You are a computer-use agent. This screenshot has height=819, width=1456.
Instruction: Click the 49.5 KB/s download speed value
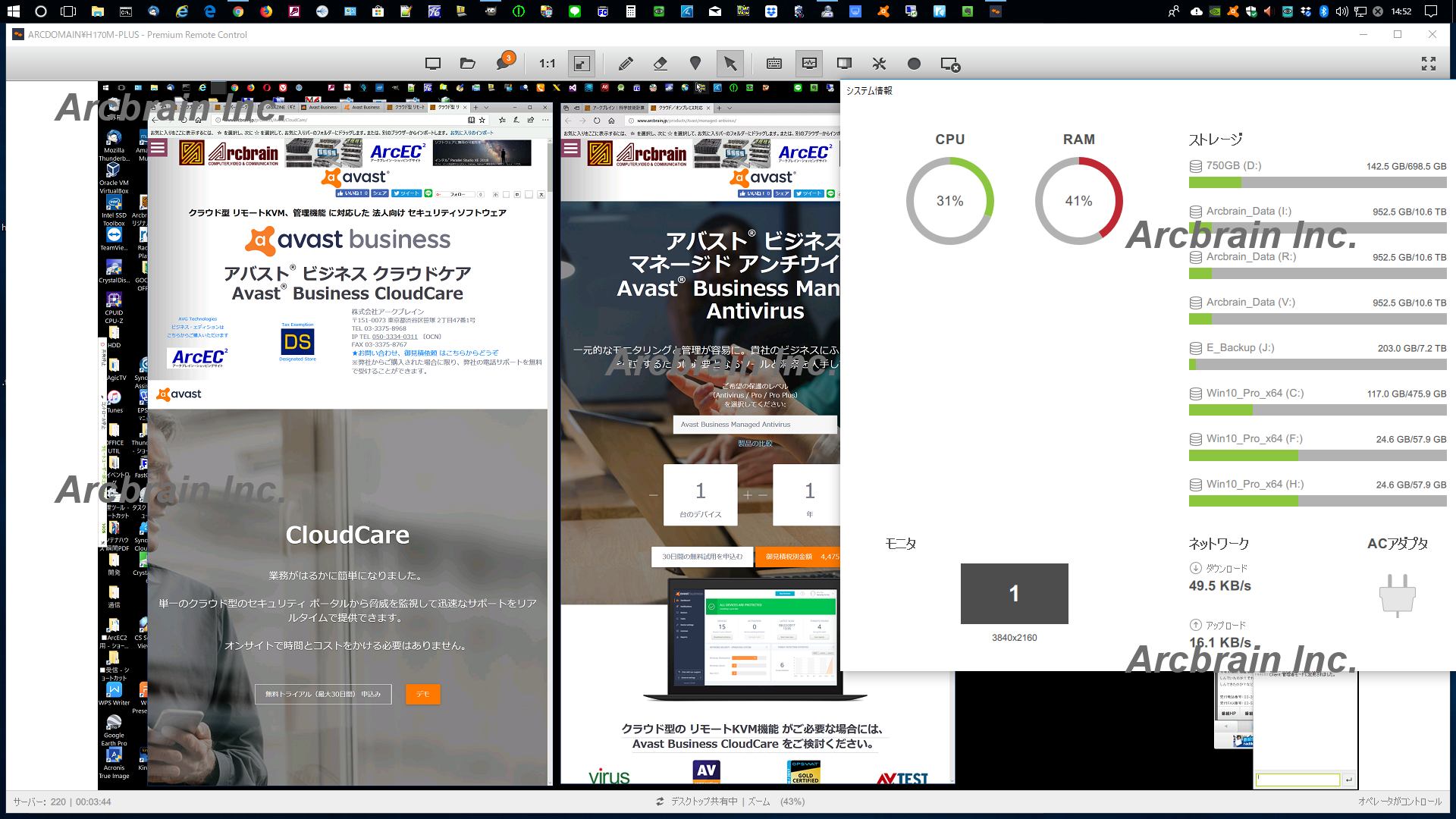click(x=1219, y=586)
